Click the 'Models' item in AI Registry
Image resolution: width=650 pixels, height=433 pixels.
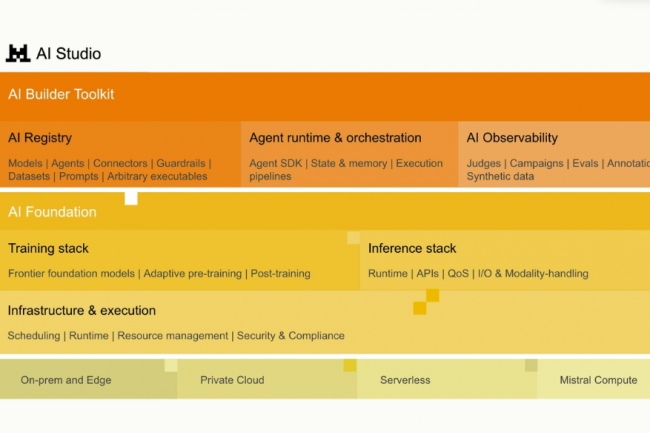pos(25,163)
